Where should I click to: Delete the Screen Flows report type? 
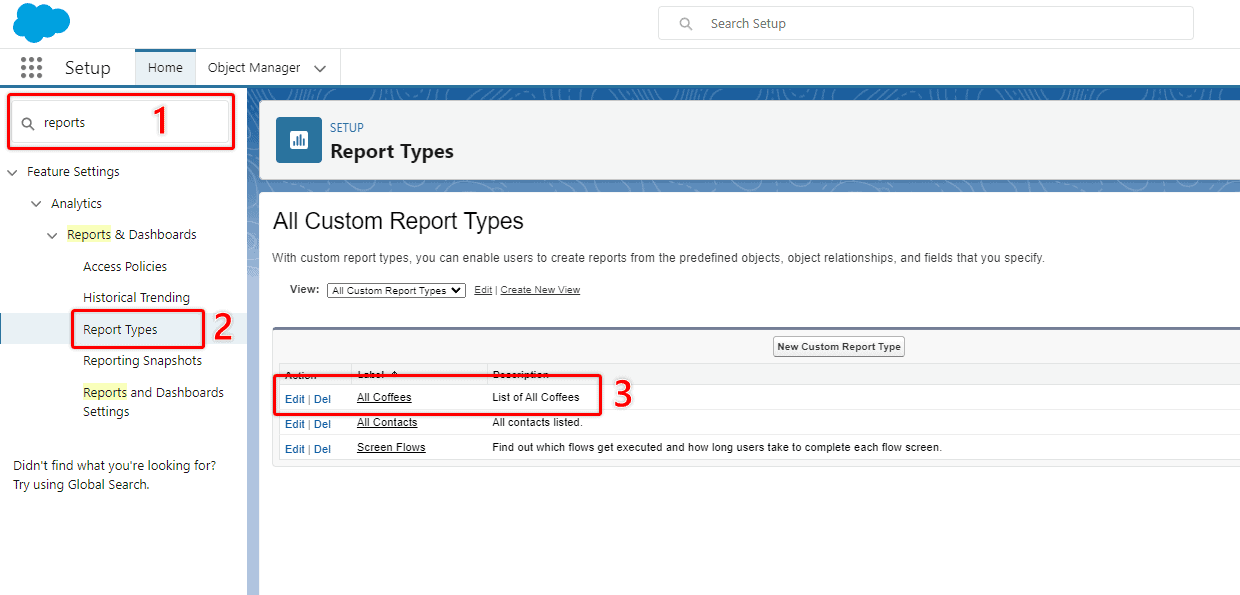point(322,449)
